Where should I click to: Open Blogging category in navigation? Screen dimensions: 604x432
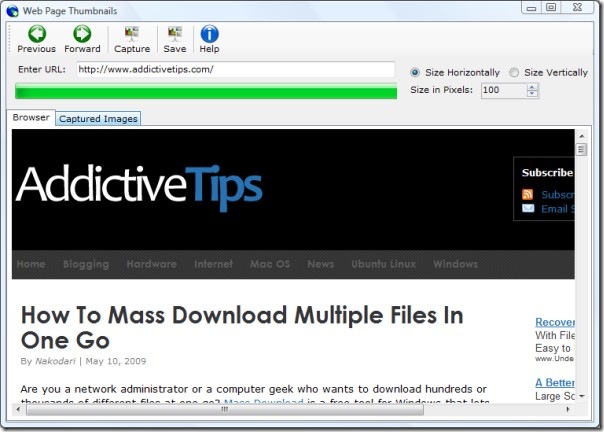tap(86, 264)
